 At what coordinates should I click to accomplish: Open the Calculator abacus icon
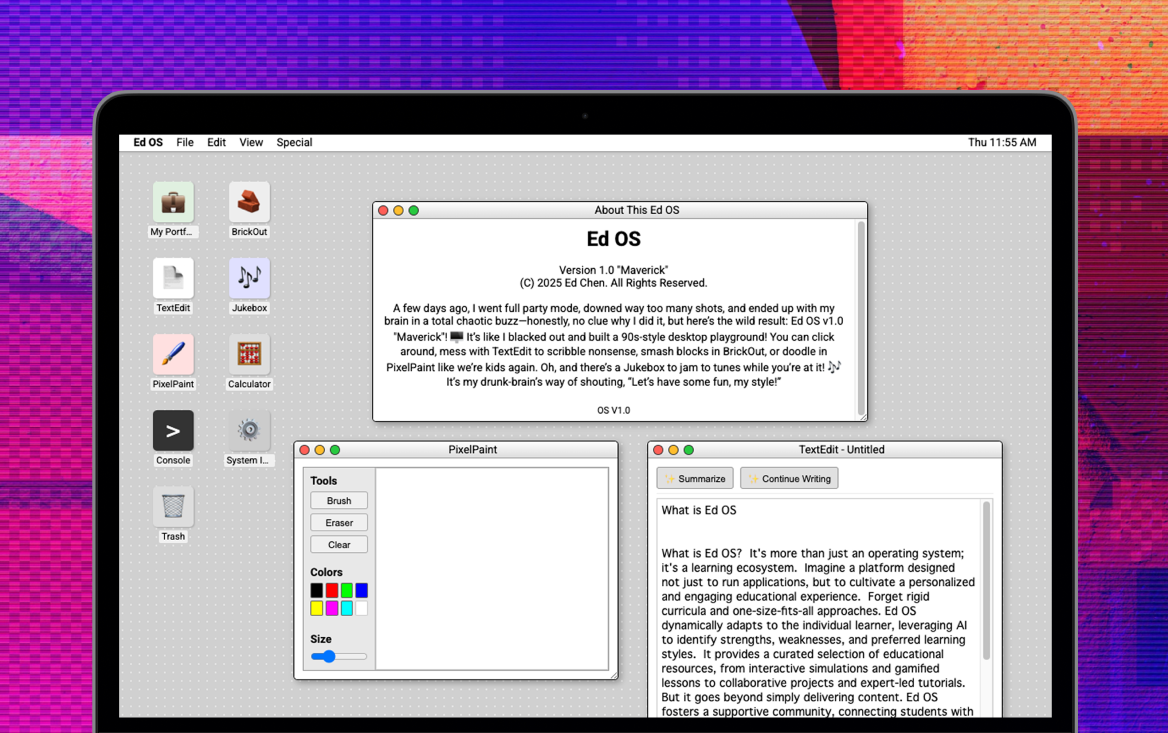point(249,355)
